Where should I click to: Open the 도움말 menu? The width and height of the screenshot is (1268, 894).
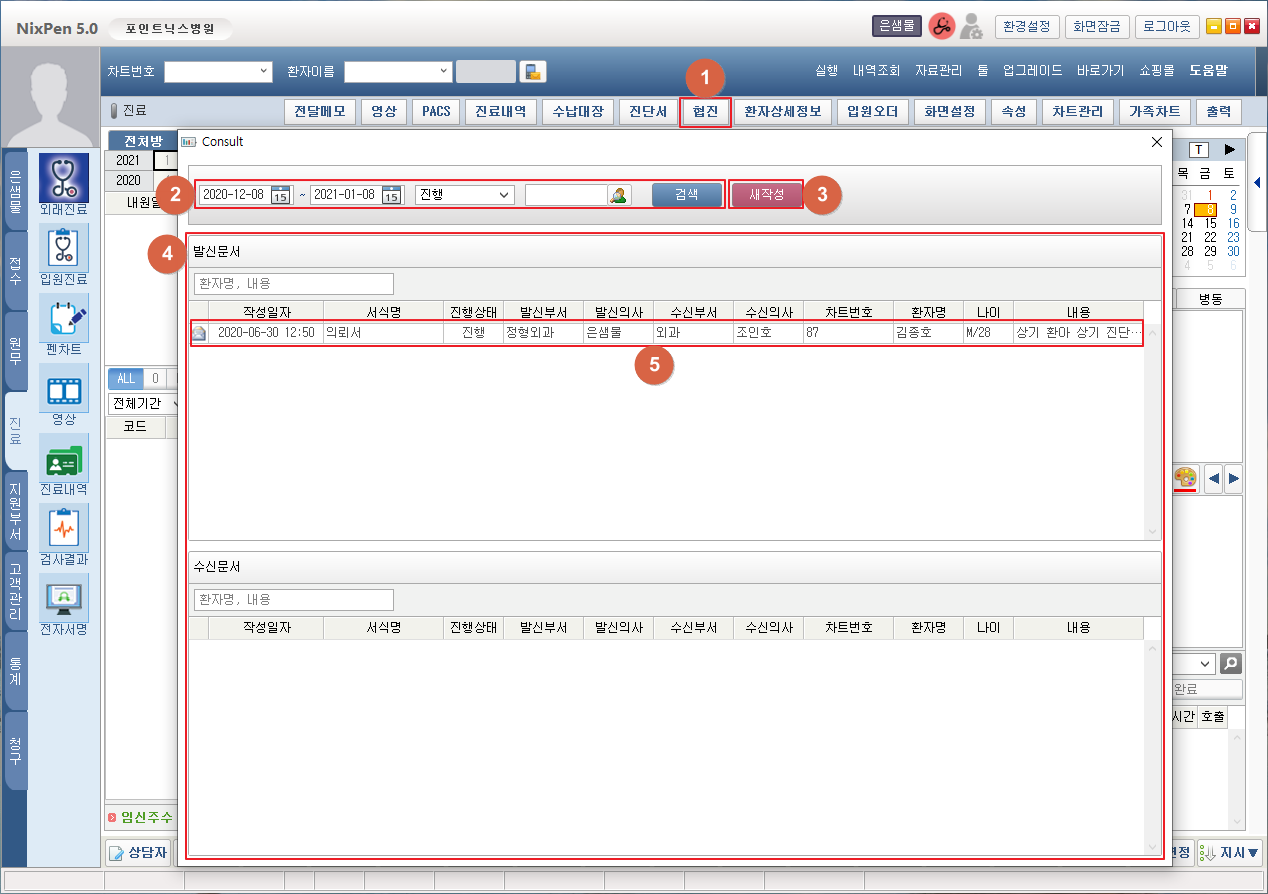point(1208,71)
